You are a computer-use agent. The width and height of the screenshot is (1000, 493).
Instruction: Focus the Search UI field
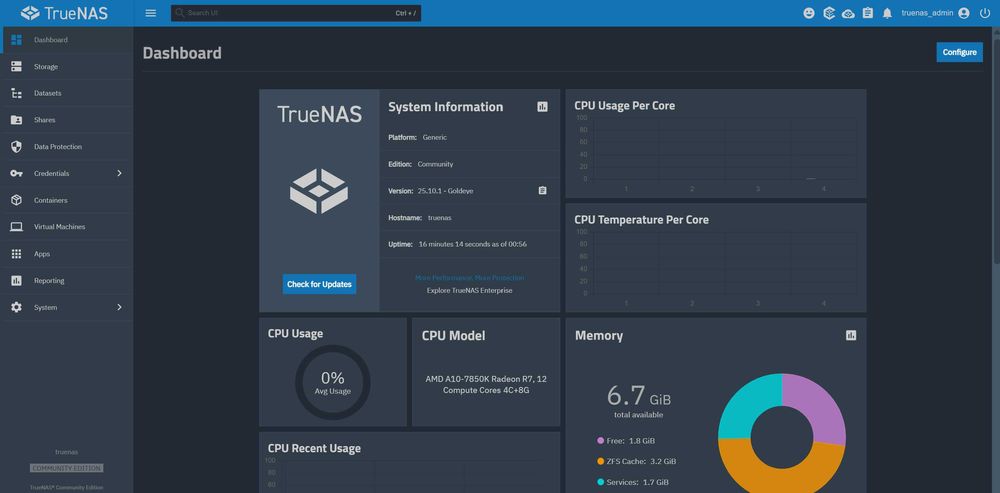pos(296,13)
